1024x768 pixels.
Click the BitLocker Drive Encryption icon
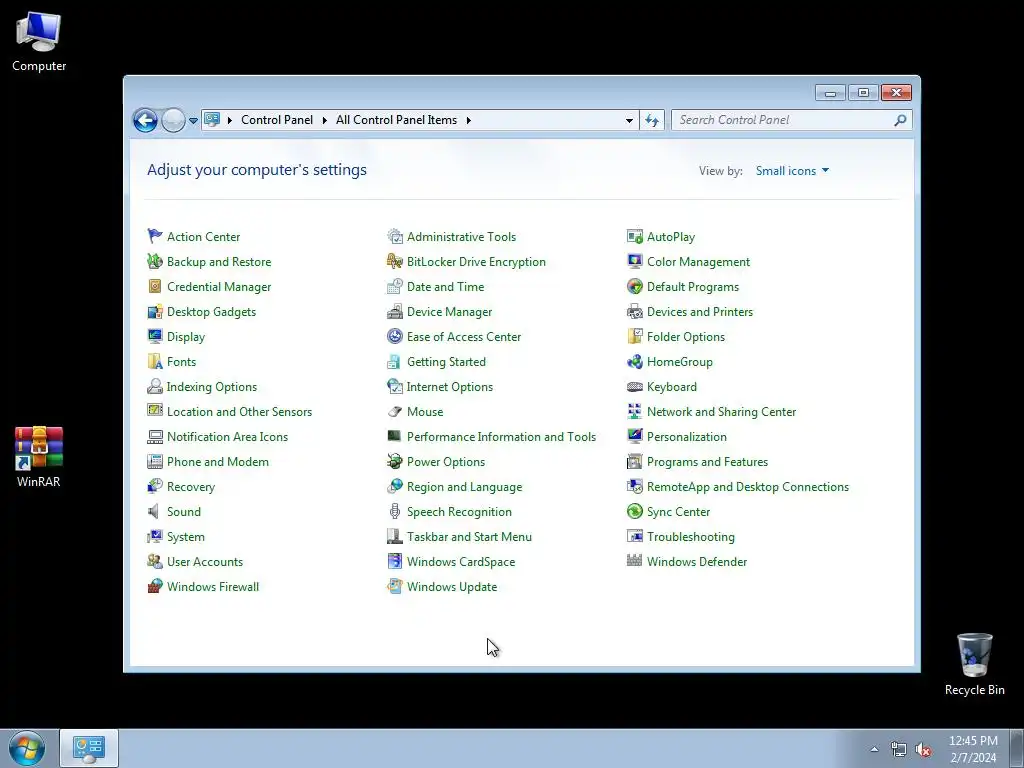tap(394, 261)
